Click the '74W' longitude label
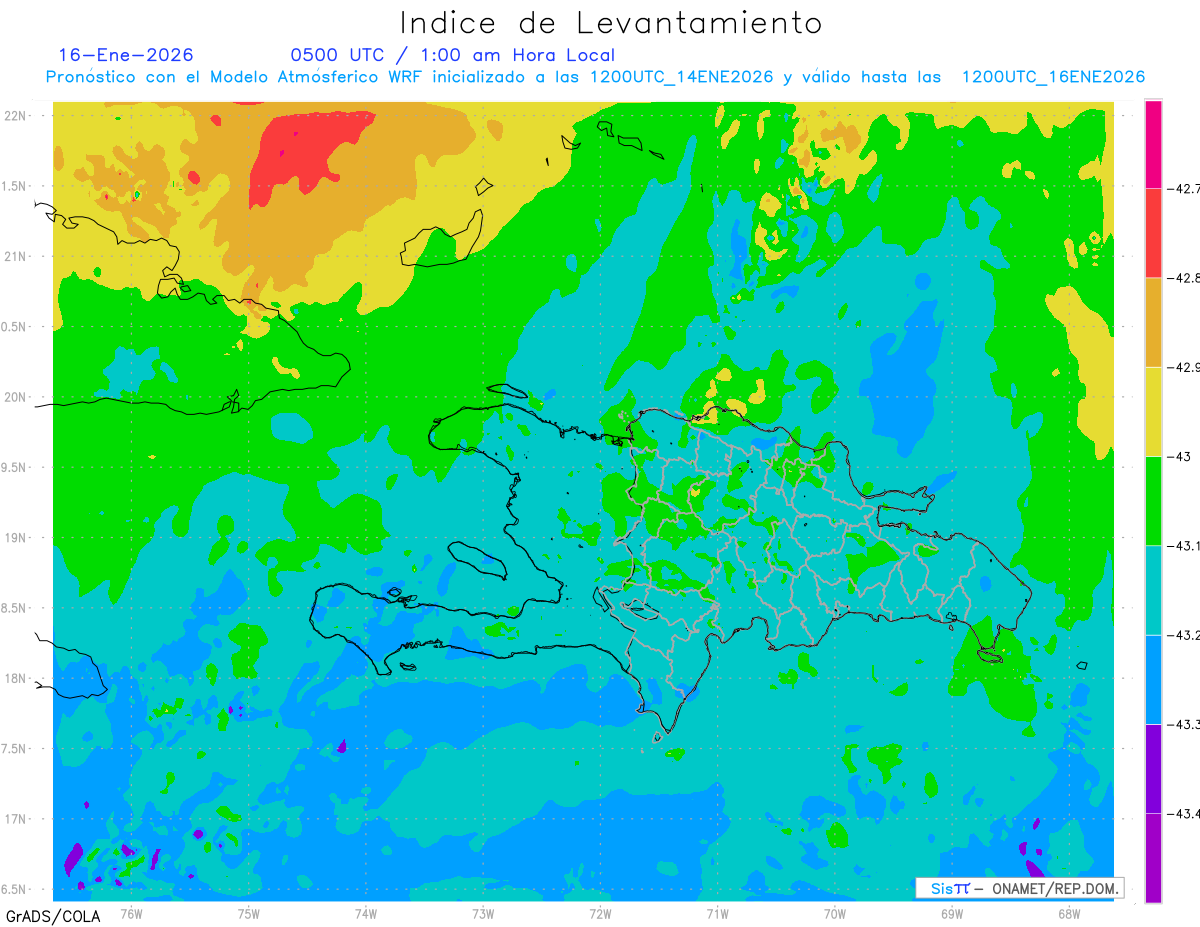This screenshot has height=927, width=1200. tap(365, 913)
